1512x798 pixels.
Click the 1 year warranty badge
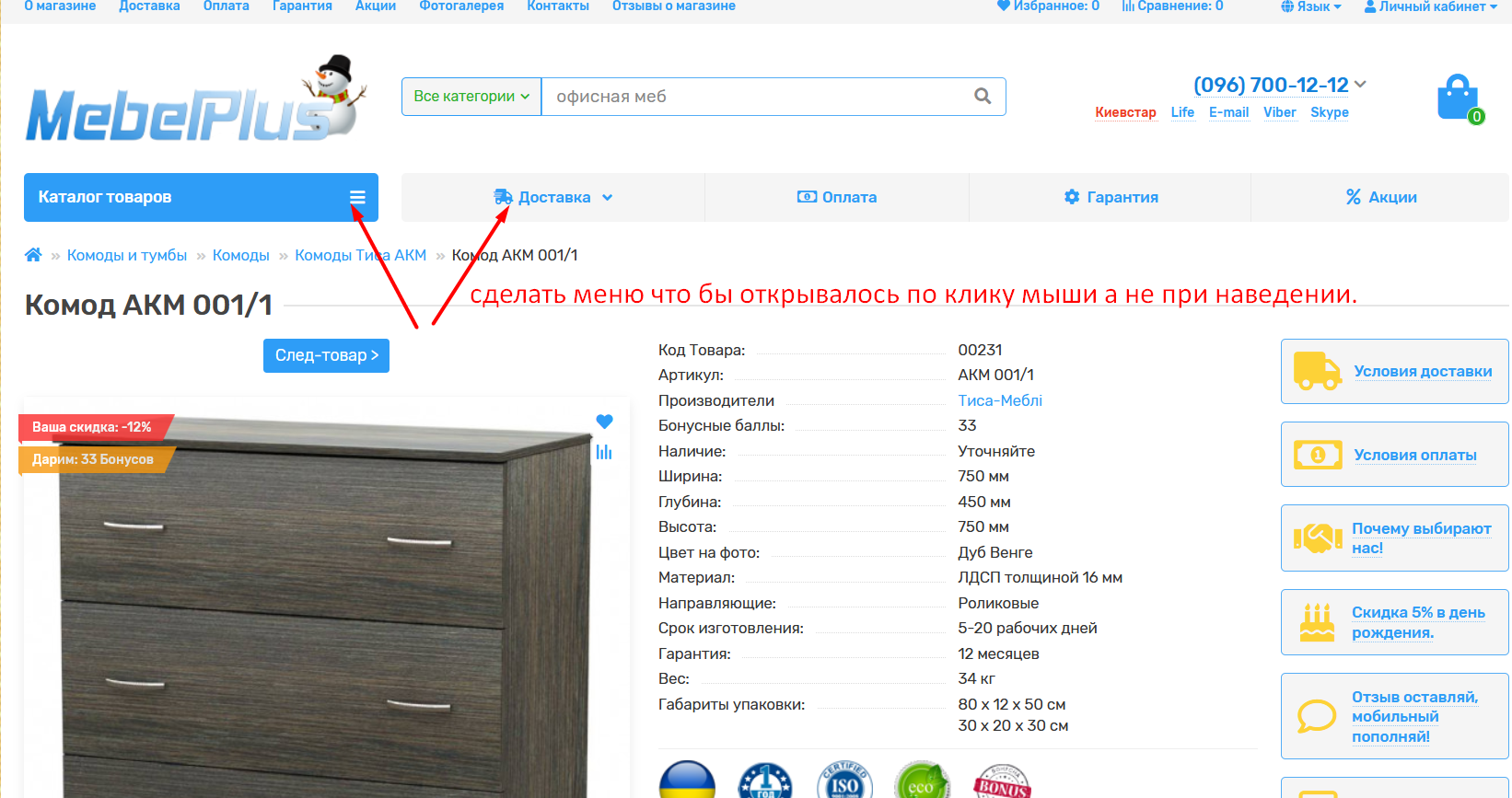click(x=765, y=781)
